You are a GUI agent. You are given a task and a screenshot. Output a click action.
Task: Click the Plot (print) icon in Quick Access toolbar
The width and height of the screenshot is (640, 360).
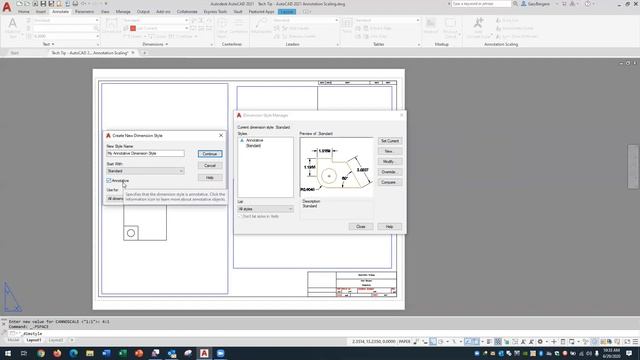[75, 4]
